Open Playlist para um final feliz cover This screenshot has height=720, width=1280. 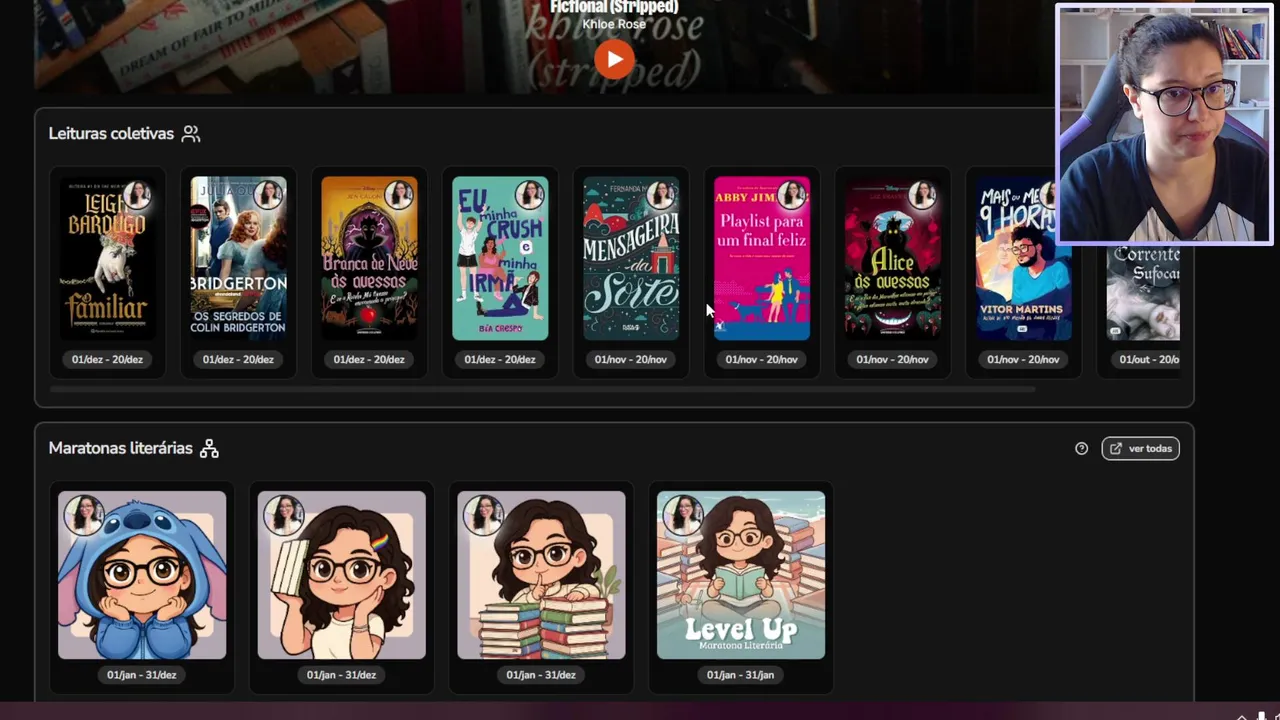pos(762,259)
